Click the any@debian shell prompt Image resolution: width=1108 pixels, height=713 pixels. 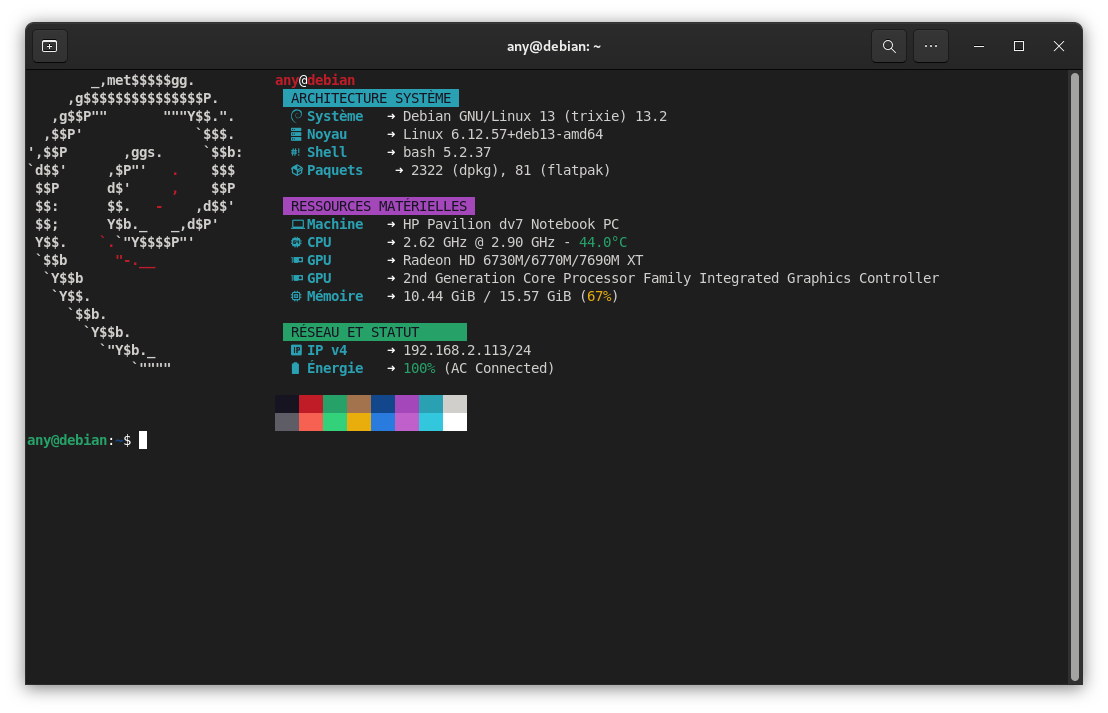tap(79, 440)
